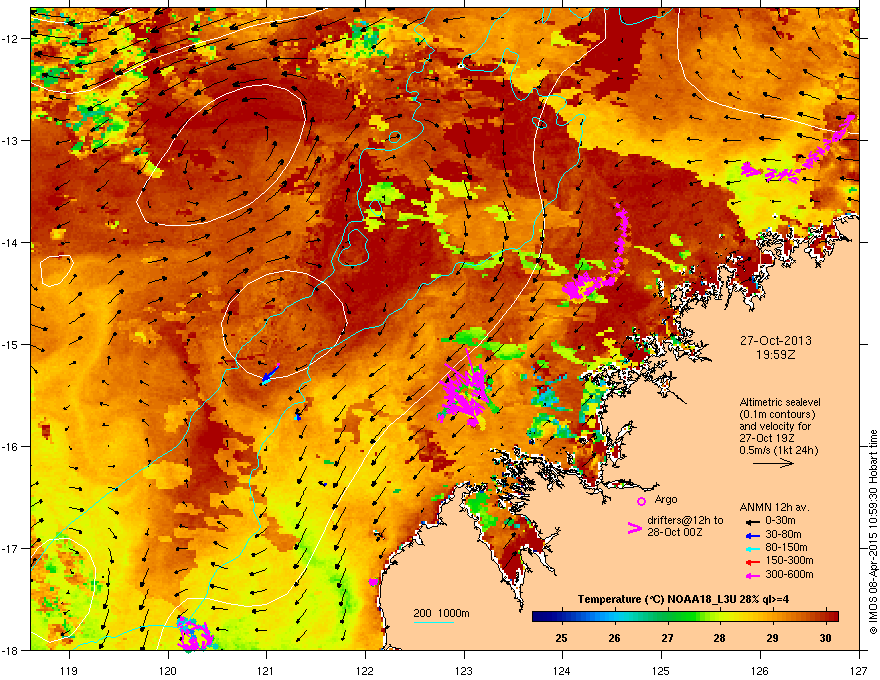Click the colorbar tick label '25'
This screenshot has height=680, width=880.
[x=561, y=638]
